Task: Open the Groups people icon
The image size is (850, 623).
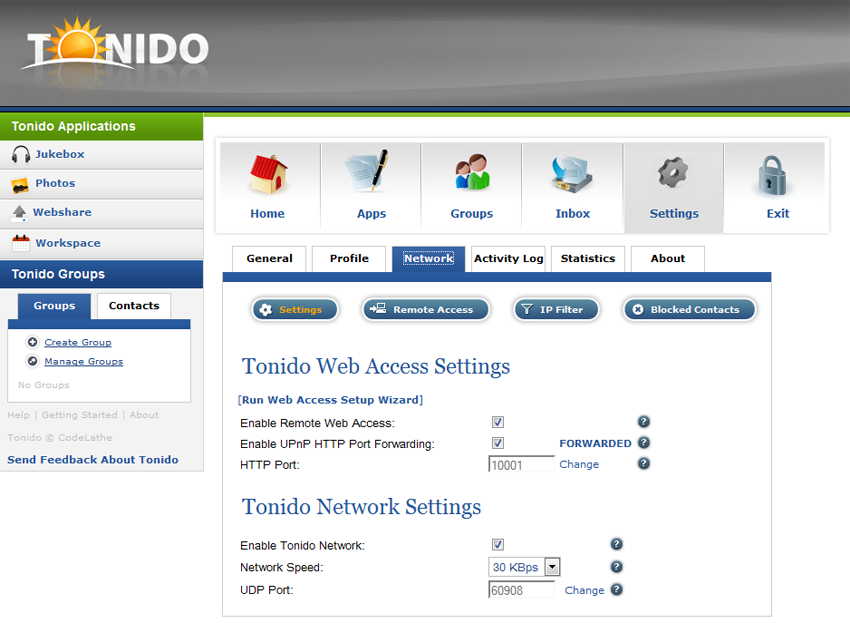Action: tap(472, 172)
